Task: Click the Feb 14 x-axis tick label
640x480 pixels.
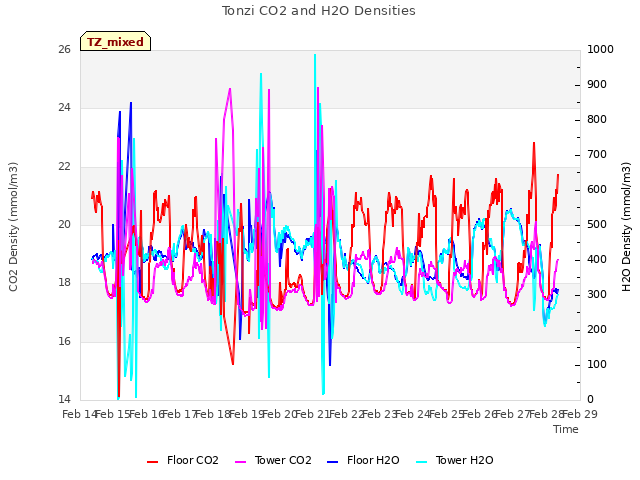Action: click(80, 414)
